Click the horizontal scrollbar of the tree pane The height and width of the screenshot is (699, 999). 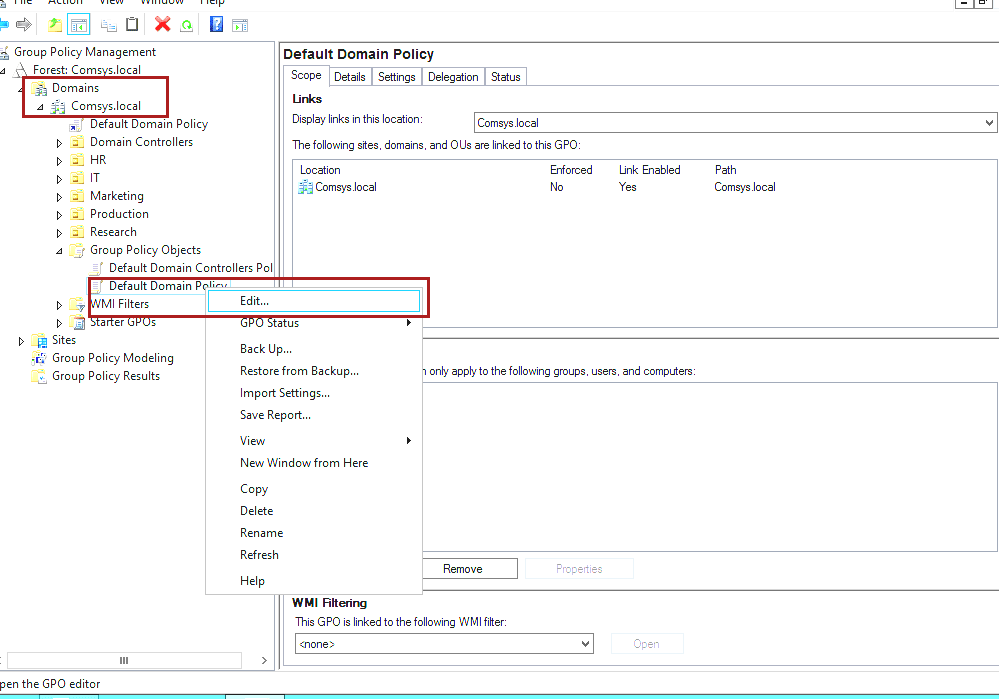pos(125,660)
